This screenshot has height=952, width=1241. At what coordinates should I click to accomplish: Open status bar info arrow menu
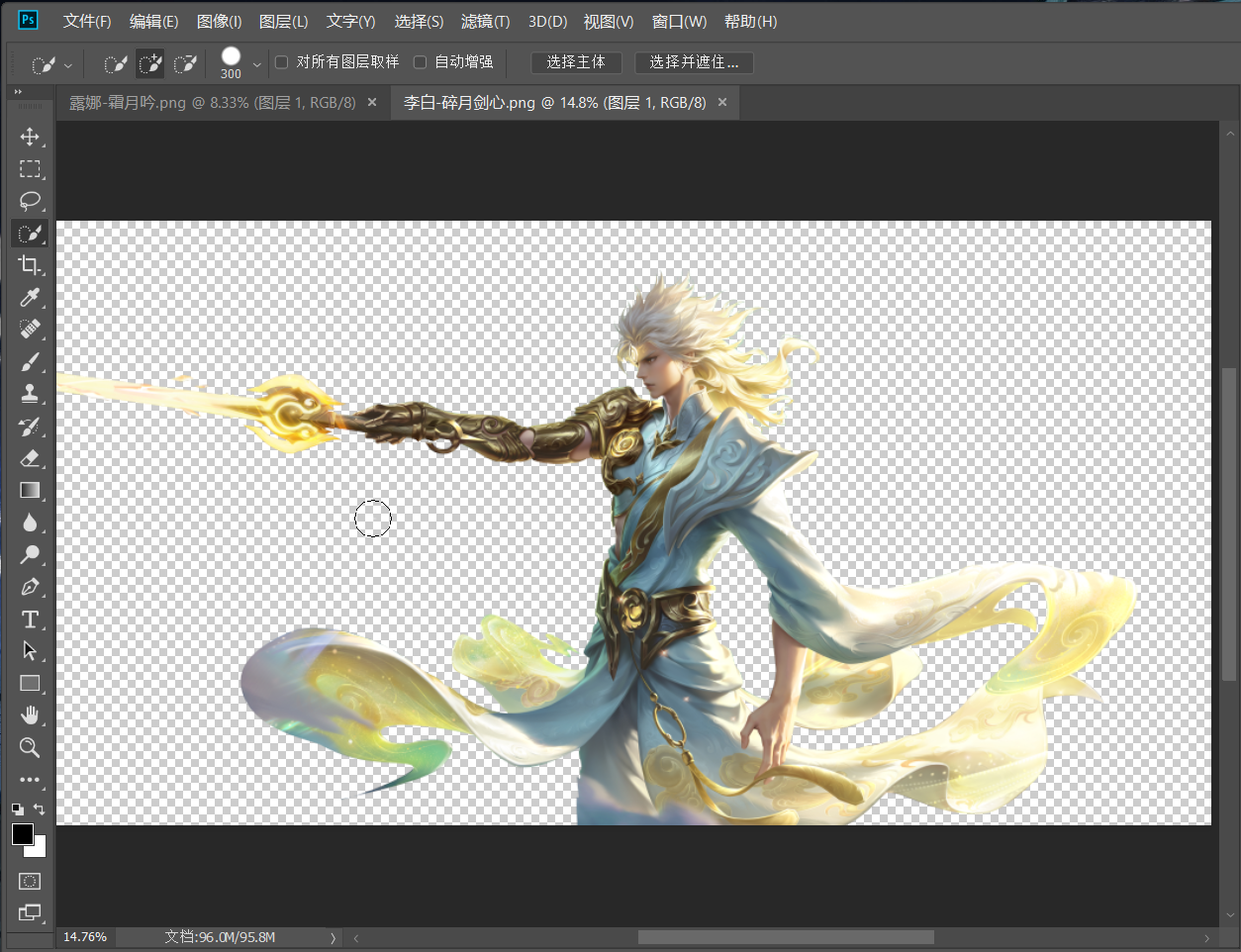coord(333,937)
